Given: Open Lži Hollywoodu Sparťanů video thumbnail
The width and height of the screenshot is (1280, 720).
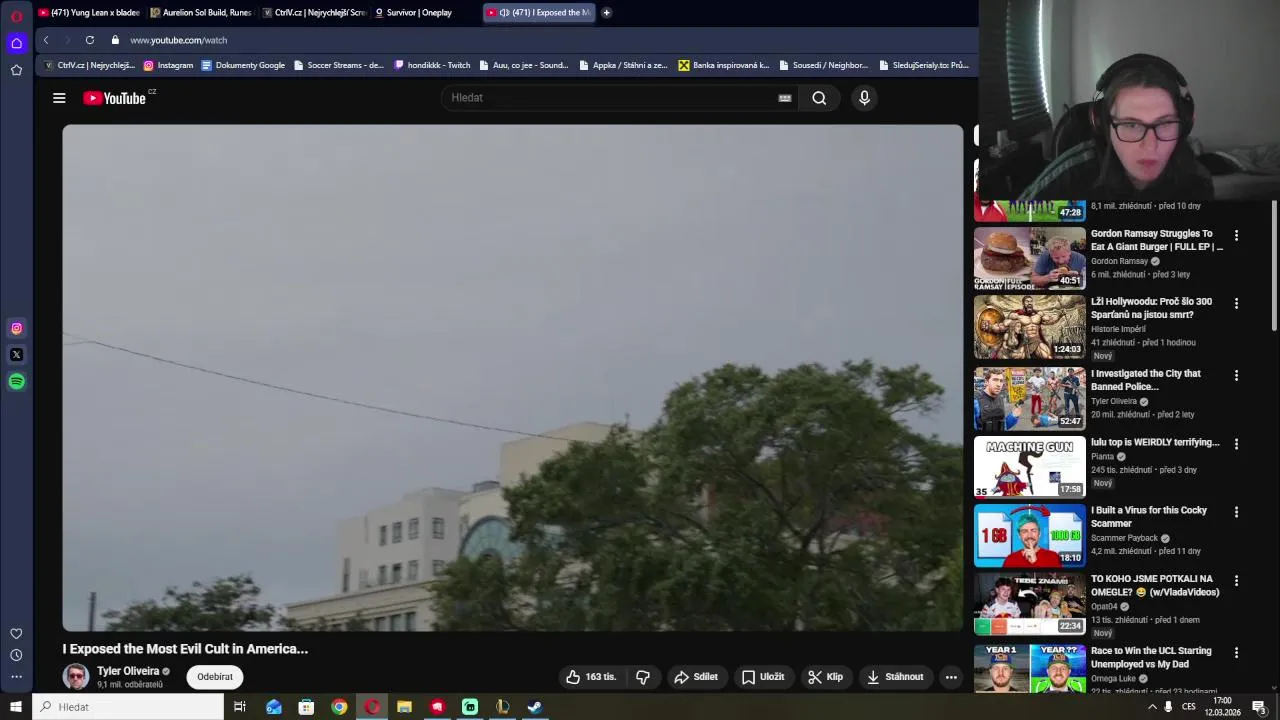Looking at the screenshot, I should (x=1029, y=327).
